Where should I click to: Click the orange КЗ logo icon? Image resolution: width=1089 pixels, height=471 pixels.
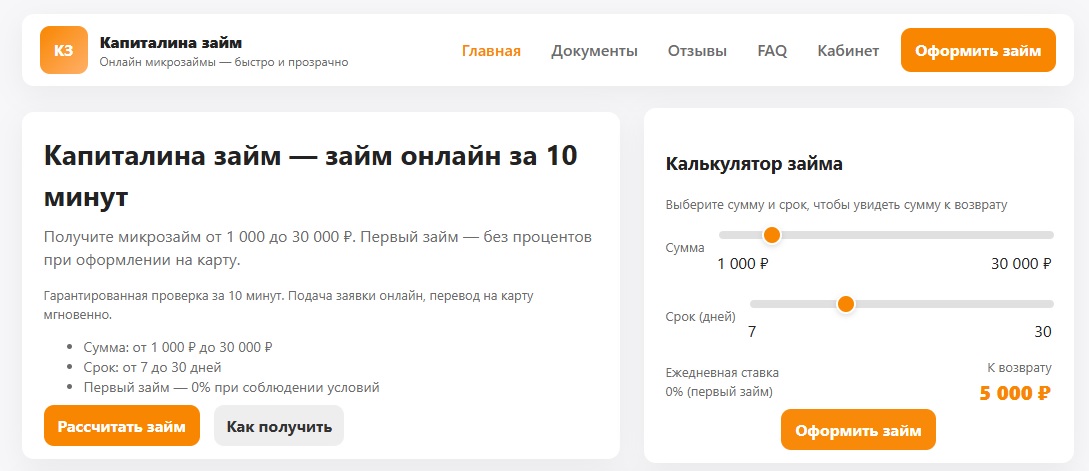click(64, 50)
